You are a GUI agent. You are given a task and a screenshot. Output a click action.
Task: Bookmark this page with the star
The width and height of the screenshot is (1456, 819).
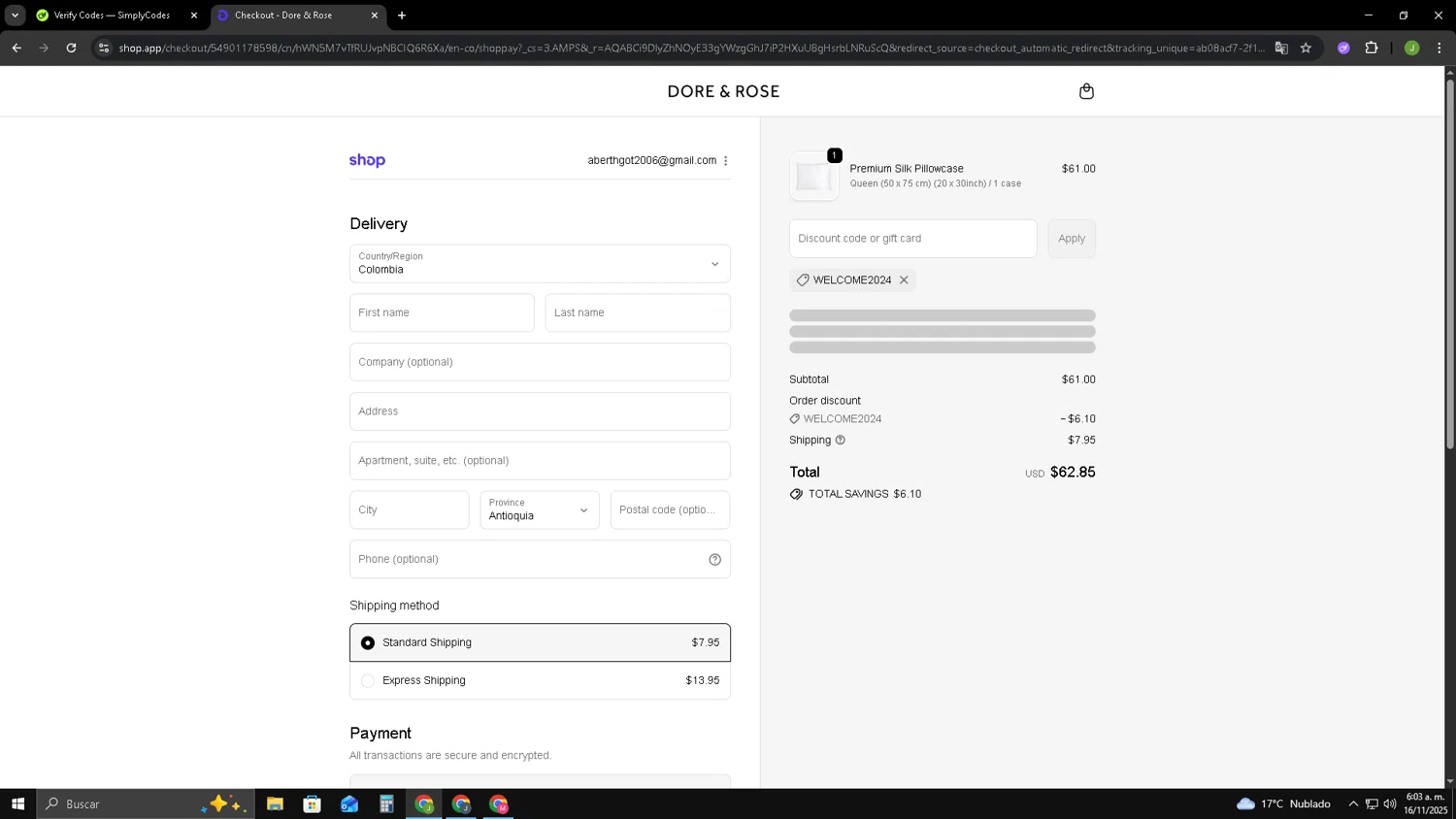tap(1306, 48)
